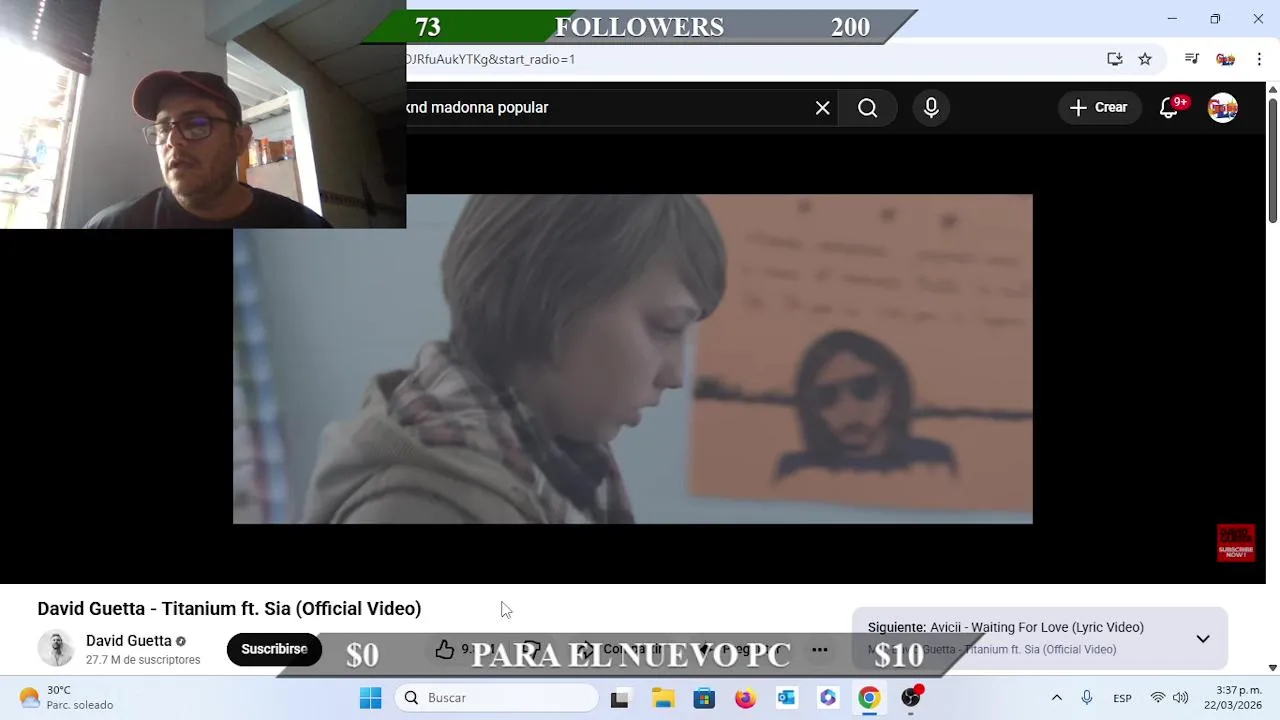Open the OBS Studio taskbar icon

pyautogui.click(x=910, y=698)
